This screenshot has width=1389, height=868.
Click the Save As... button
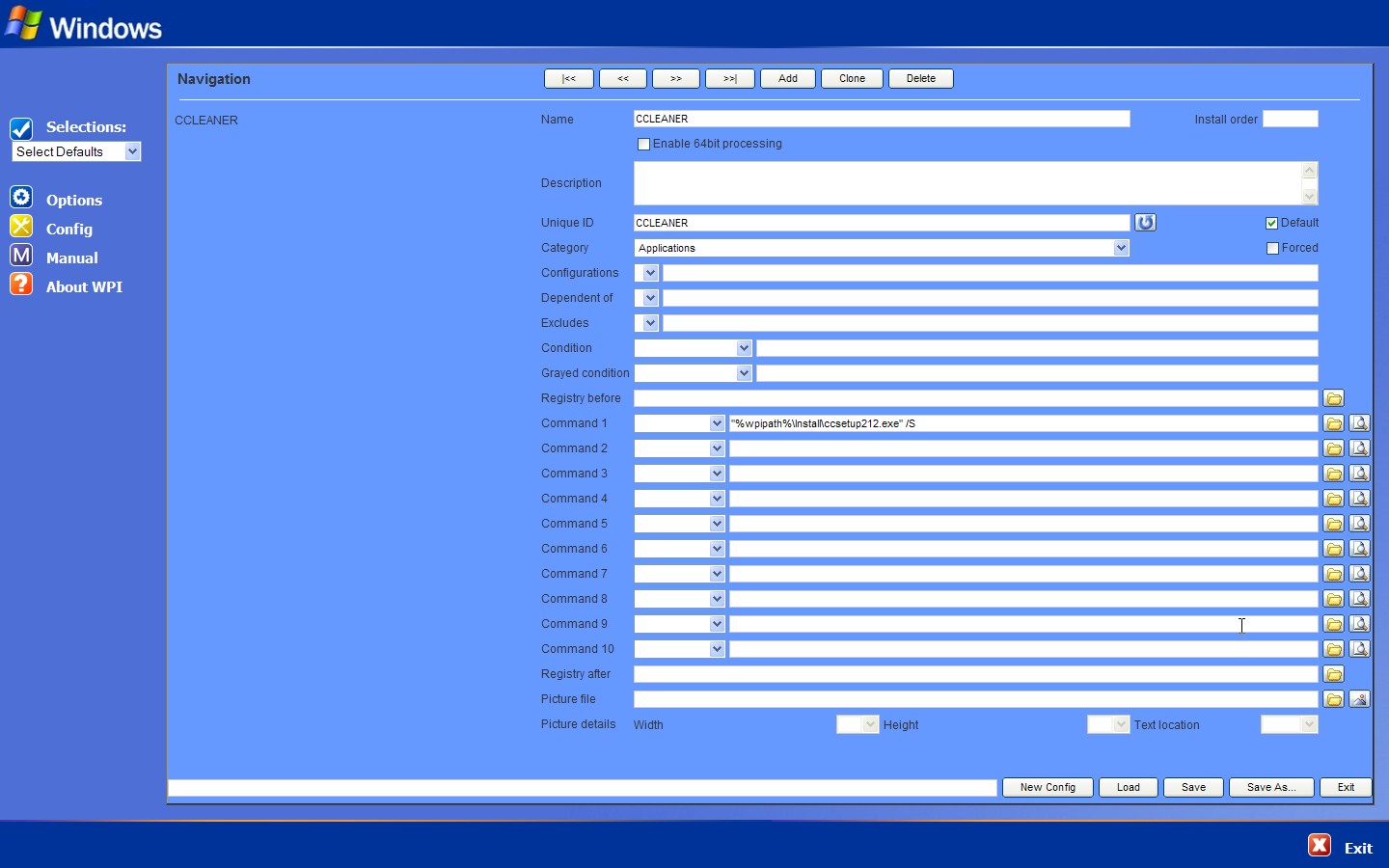[1271, 787]
